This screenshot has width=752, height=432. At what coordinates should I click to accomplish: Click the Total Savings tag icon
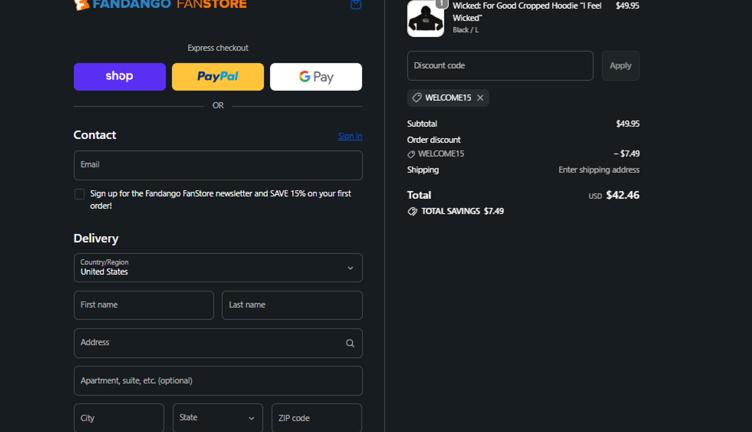tap(412, 211)
